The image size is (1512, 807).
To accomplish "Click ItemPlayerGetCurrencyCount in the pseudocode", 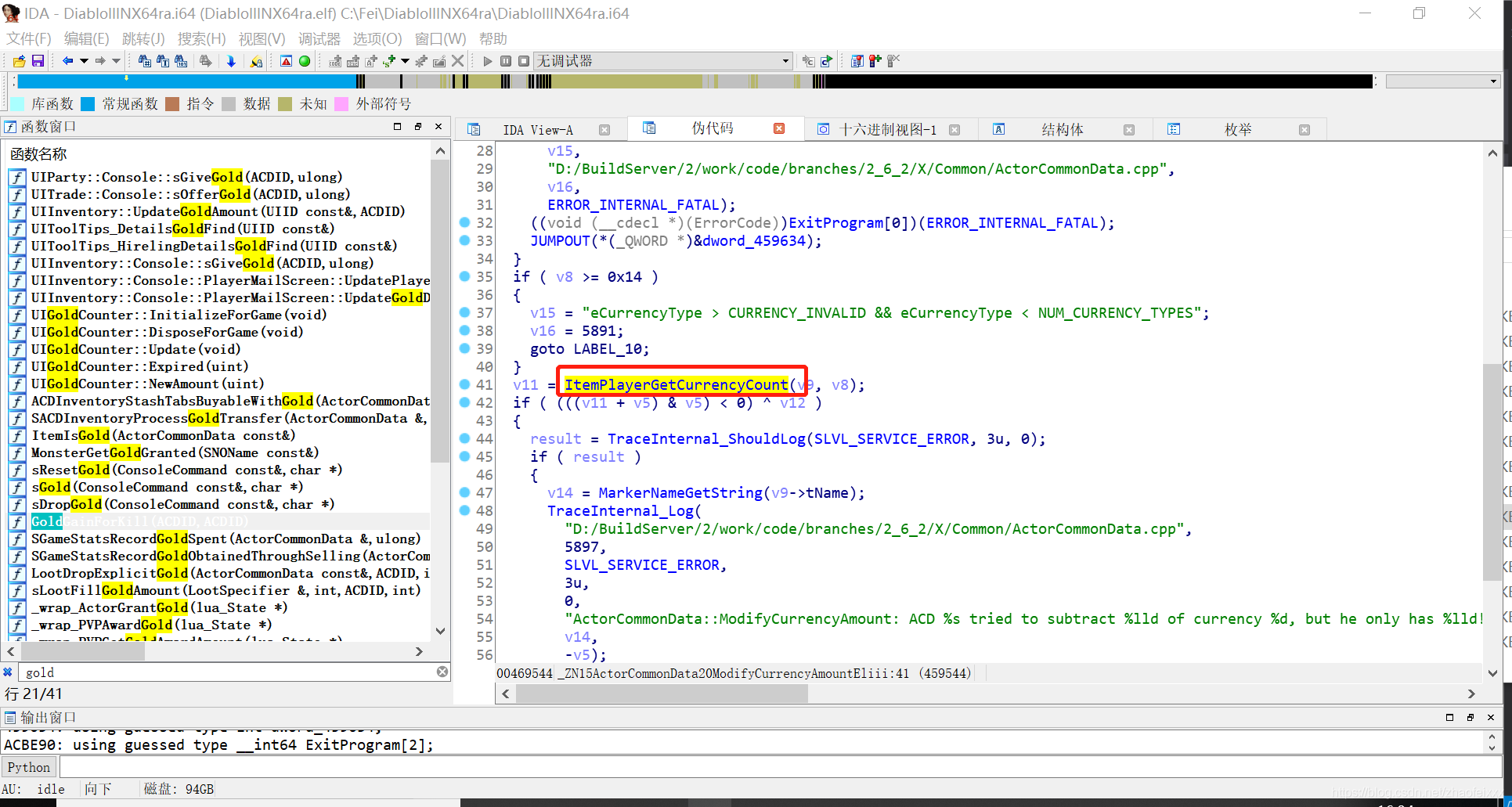I will [x=677, y=384].
